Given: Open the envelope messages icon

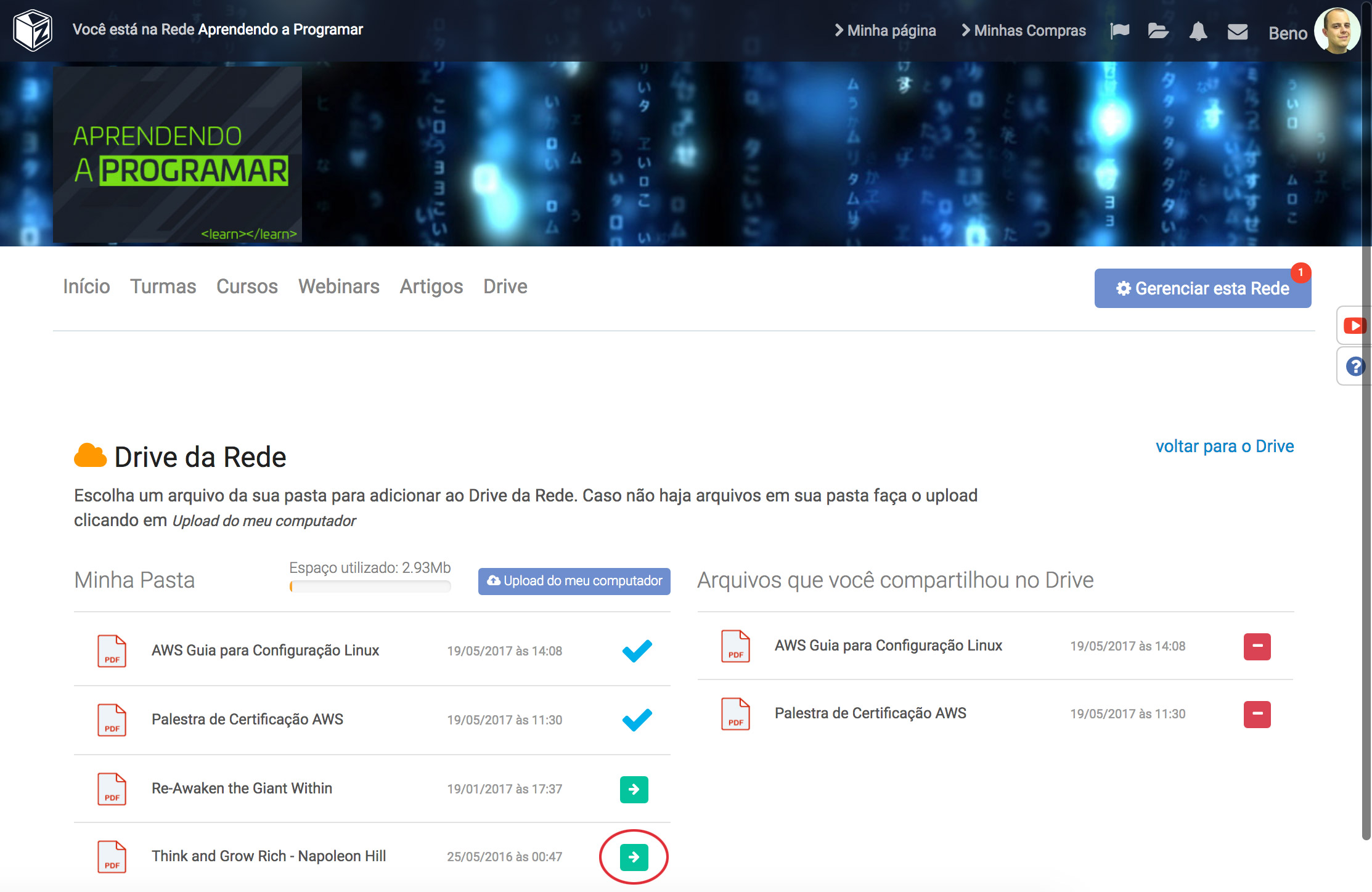Looking at the screenshot, I should (x=1237, y=31).
